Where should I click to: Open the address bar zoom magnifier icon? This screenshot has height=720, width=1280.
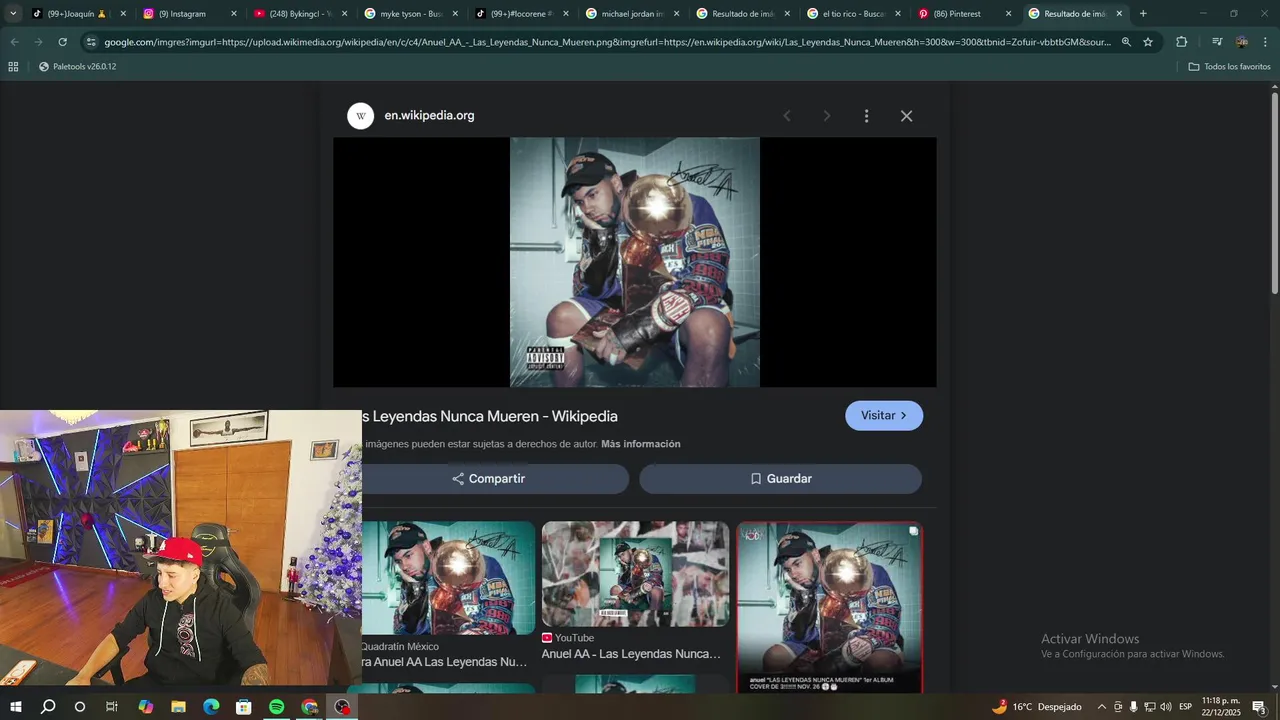click(1126, 42)
